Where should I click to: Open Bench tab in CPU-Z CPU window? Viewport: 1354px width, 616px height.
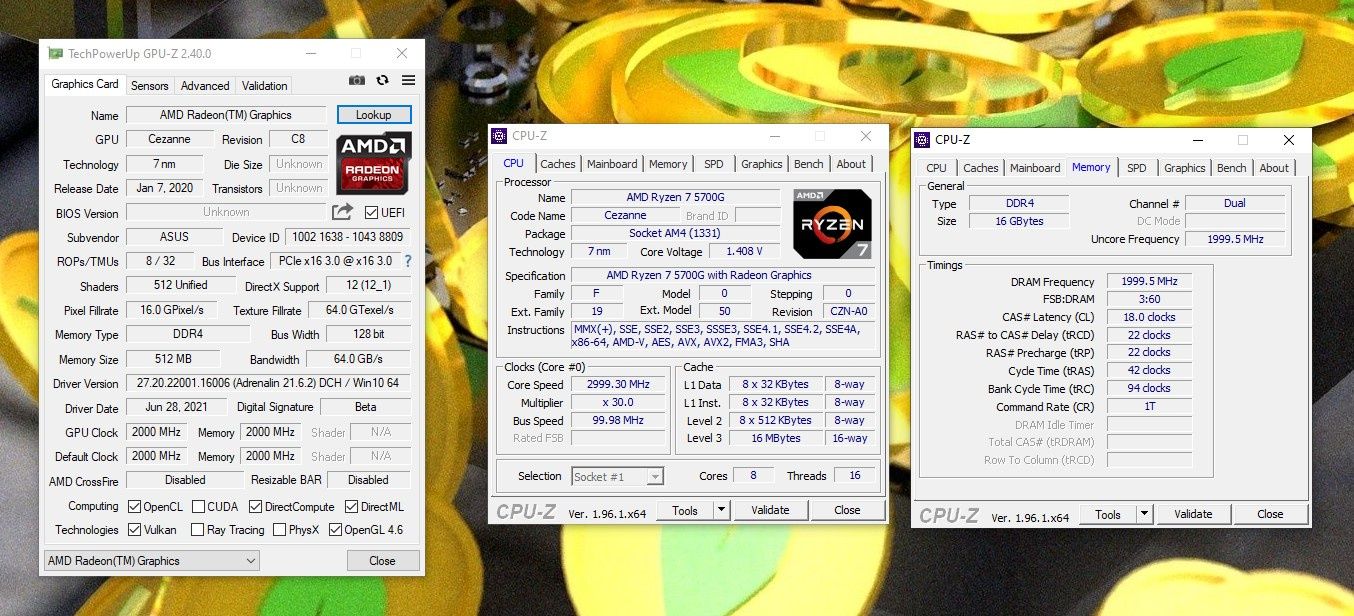coord(809,164)
